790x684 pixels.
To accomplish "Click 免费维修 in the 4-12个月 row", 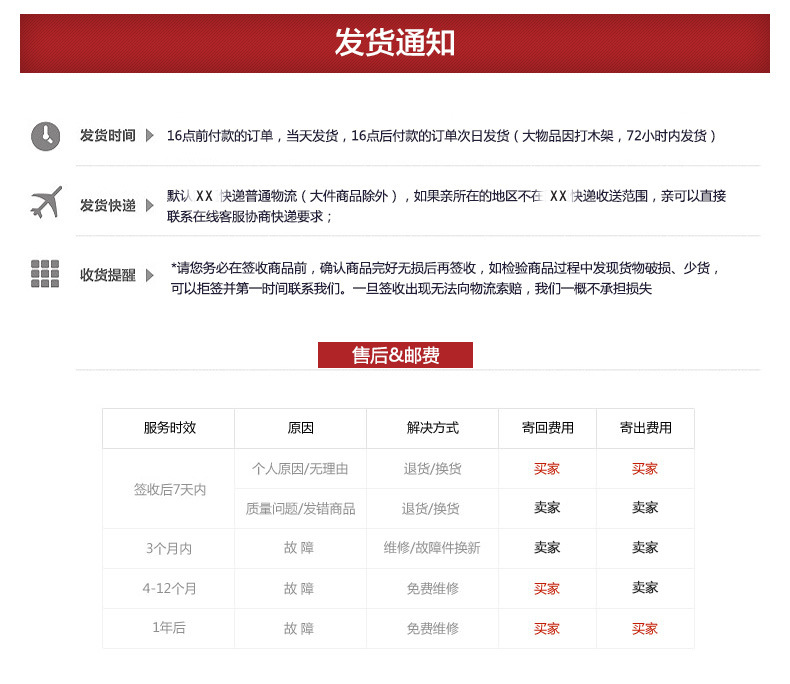I will click(433, 588).
